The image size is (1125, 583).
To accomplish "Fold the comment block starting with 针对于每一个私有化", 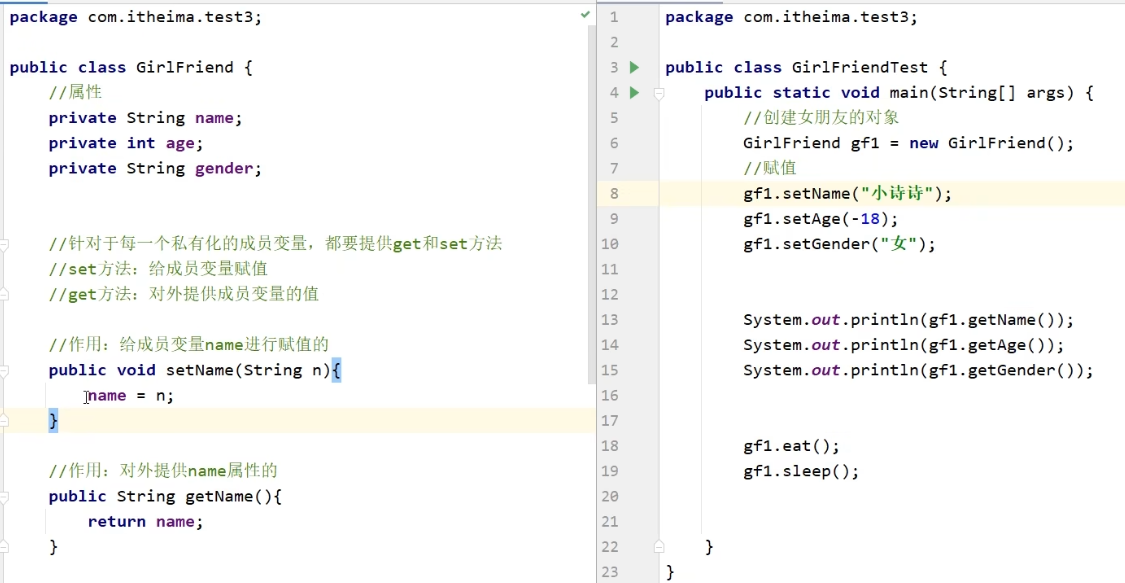I will pyautogui.click(x=4, y=245).
